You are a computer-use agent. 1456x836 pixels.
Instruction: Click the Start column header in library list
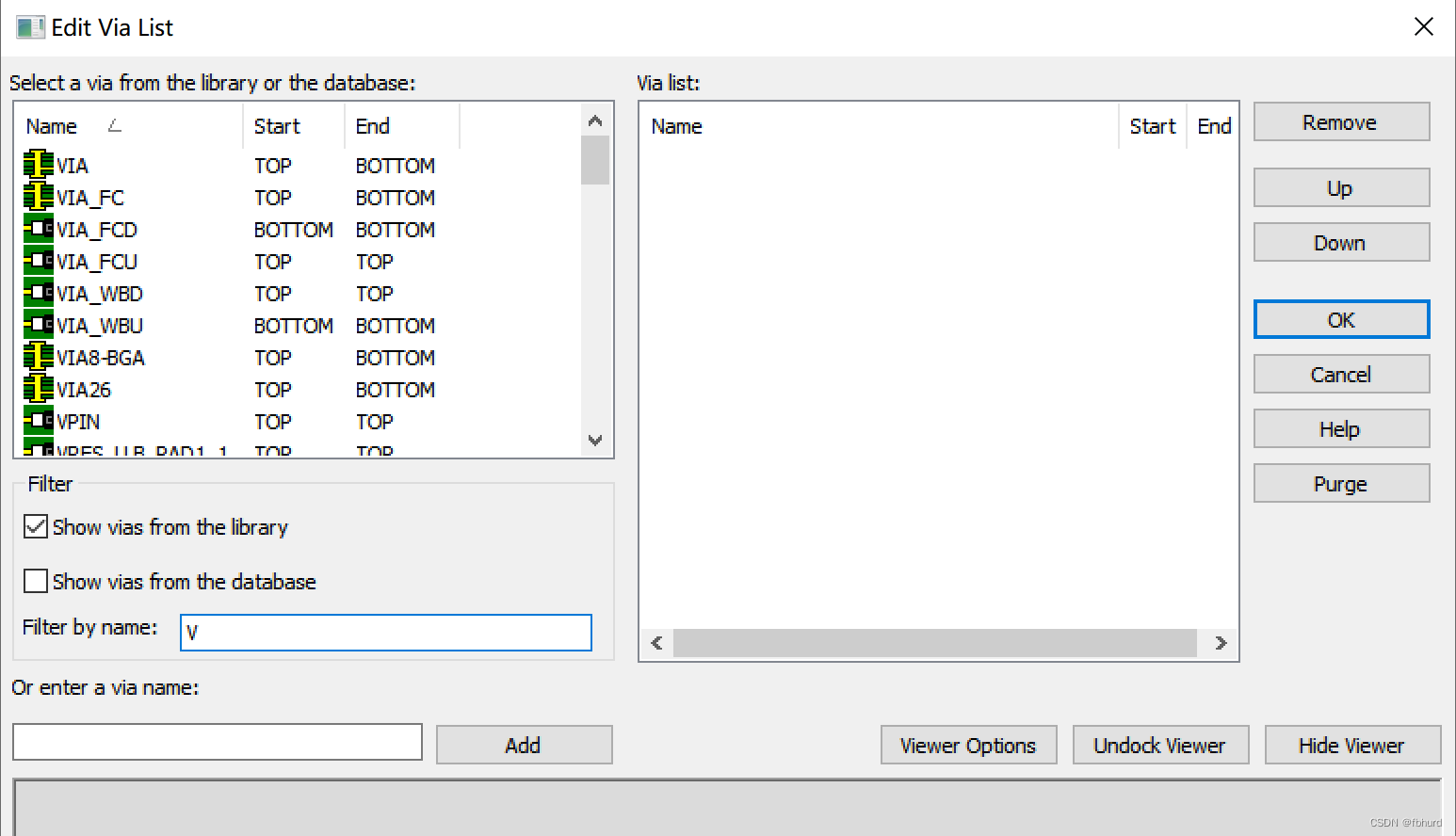277,126
